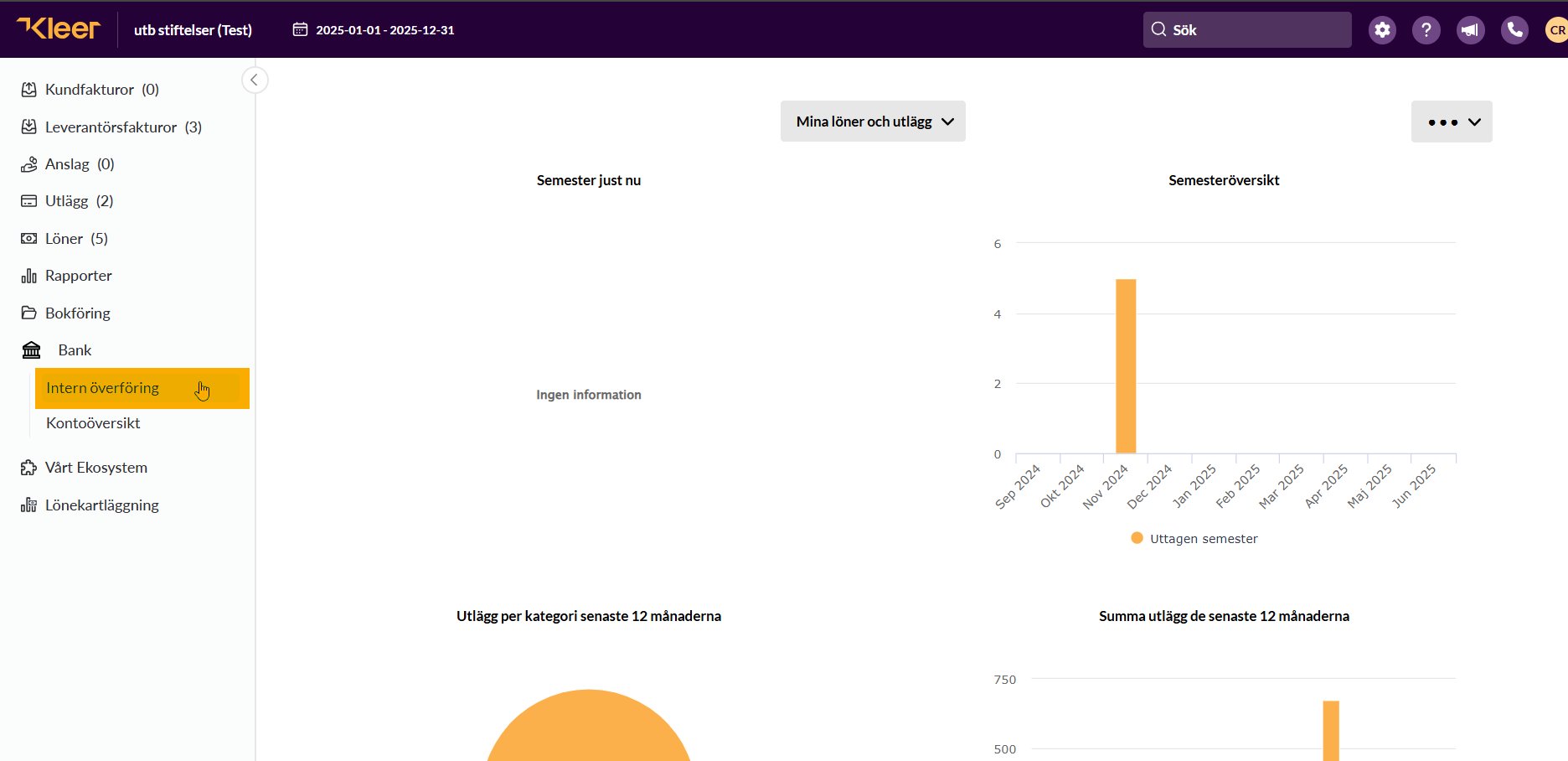The image size is (1568, 761).
Task: Click the Rapporter bar chart icon
Action: point(28,276)
